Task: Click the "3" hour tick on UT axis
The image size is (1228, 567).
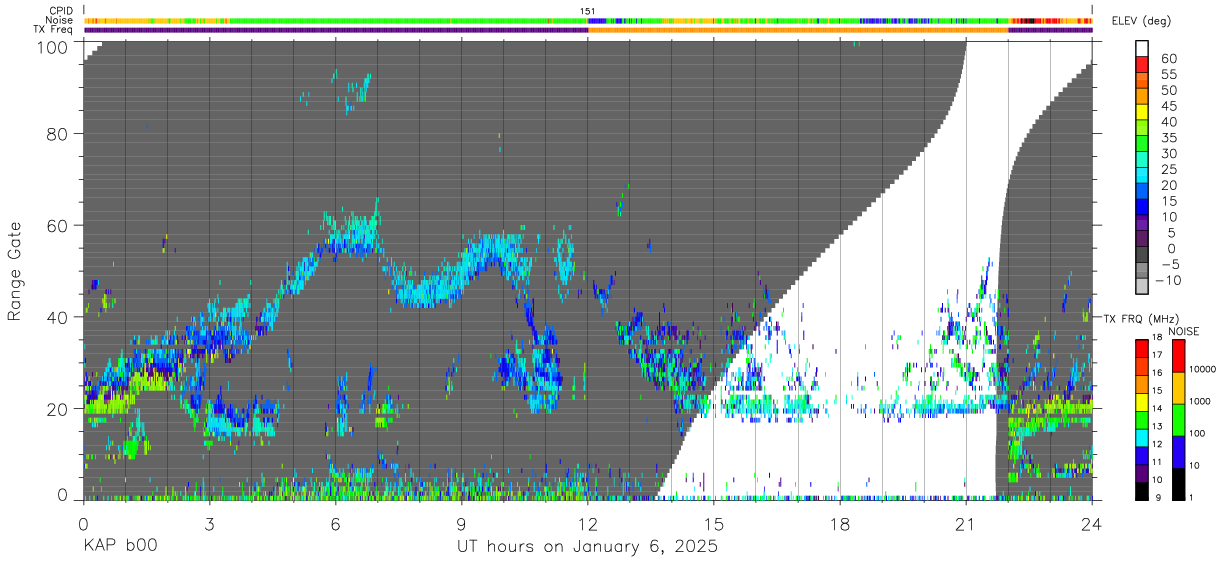Action: (209, 523)
